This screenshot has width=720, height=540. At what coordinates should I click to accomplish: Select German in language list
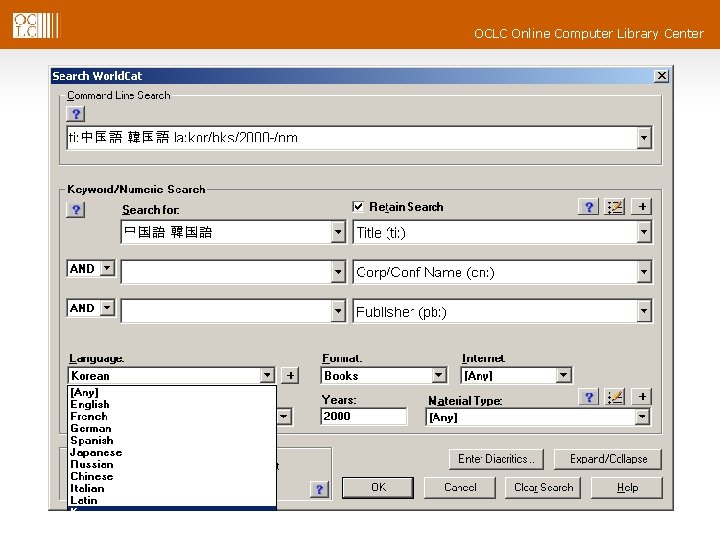tap(172, 428)
